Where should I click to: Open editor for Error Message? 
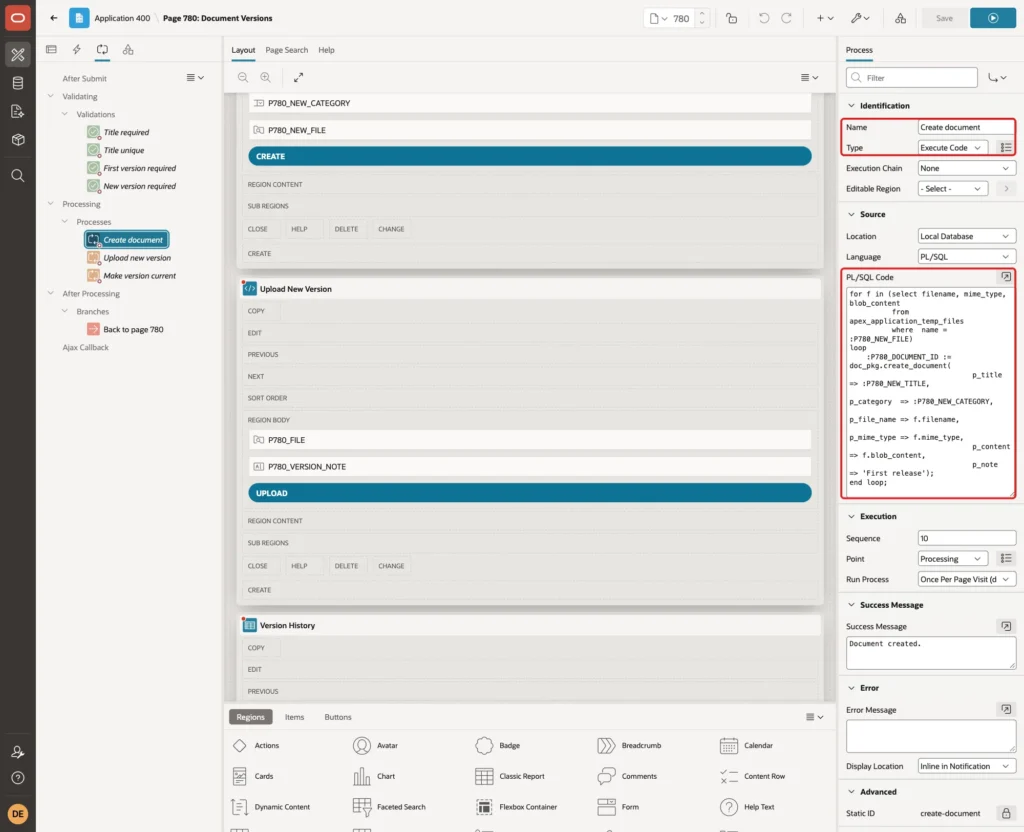[1006, 709]
